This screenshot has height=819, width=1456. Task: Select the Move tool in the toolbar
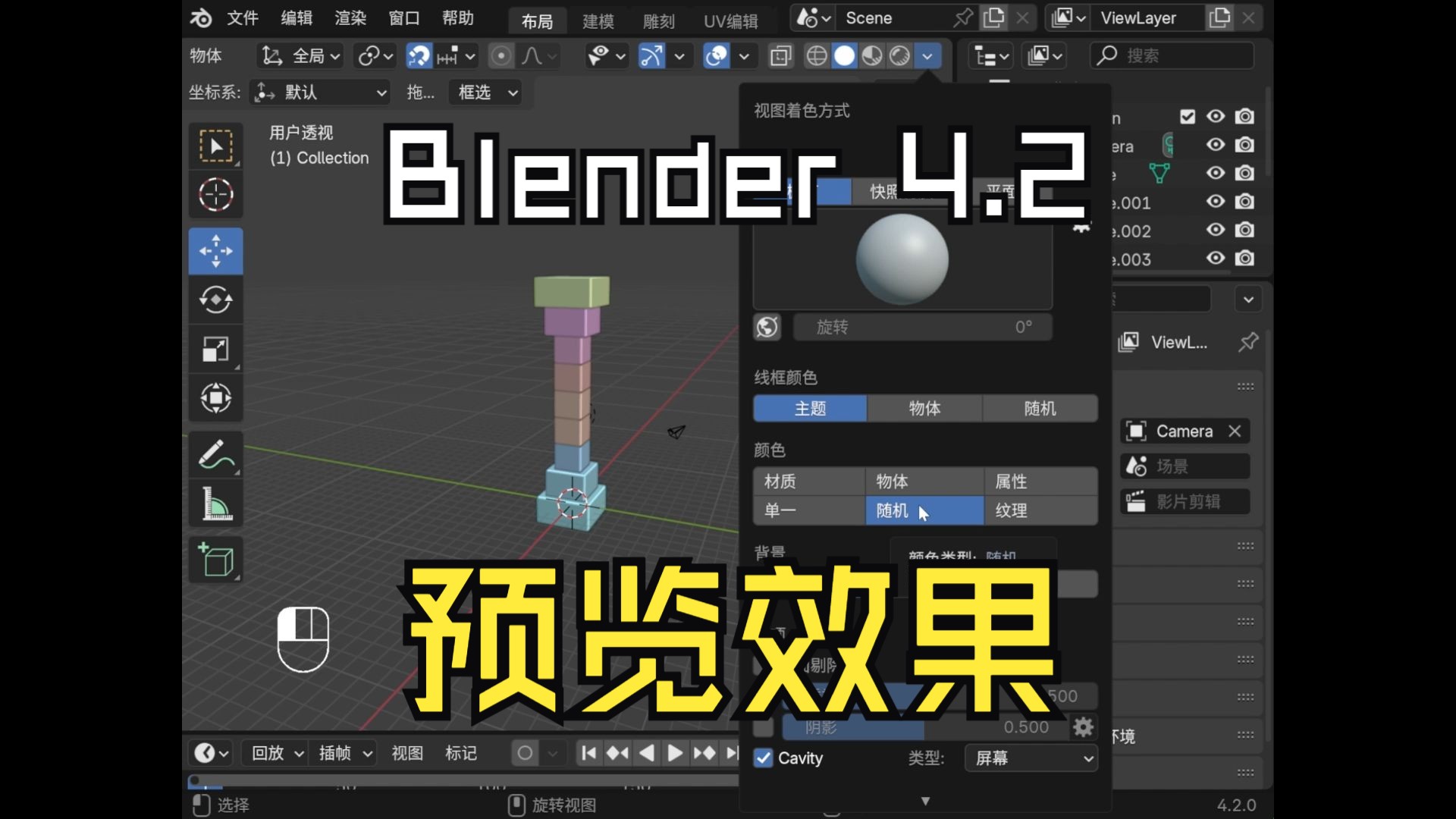(x=216, y=251)
